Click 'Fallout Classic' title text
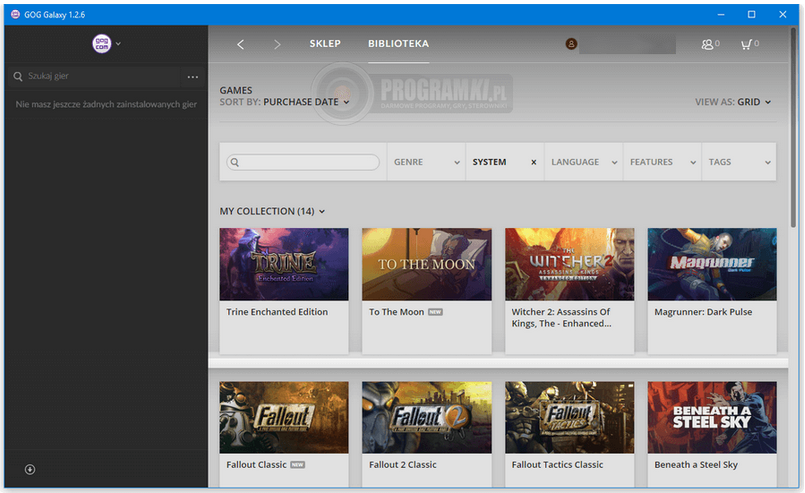This screenshot has height=493, width=805. coord(256,465)
